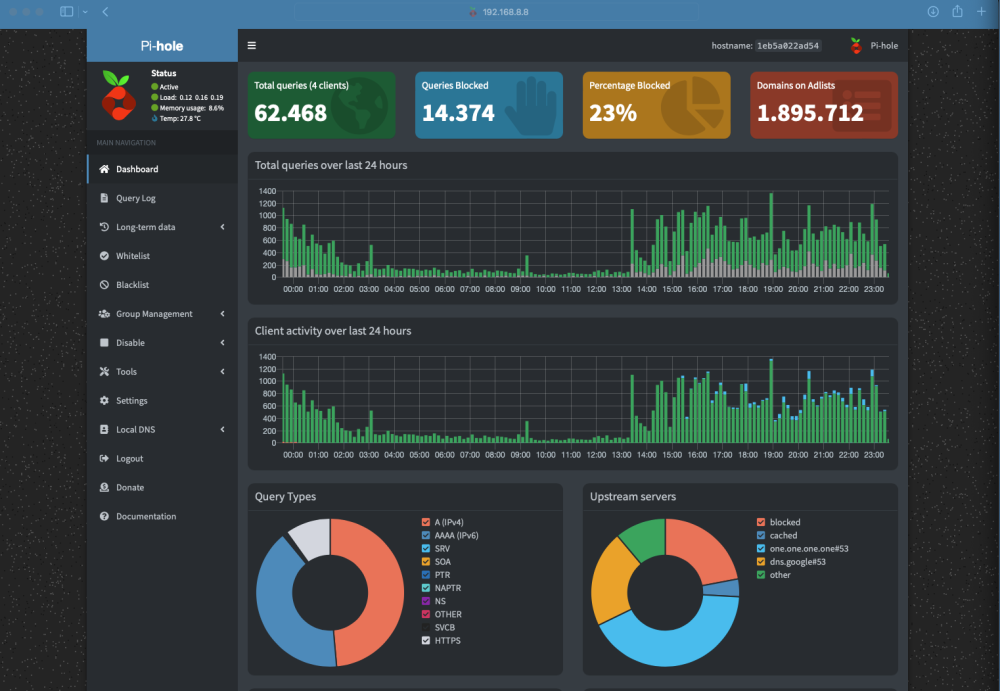Click the Dashboard home icon
Image resolution: width=1000 pixels, height=691 pixels.
click(104, 169)
